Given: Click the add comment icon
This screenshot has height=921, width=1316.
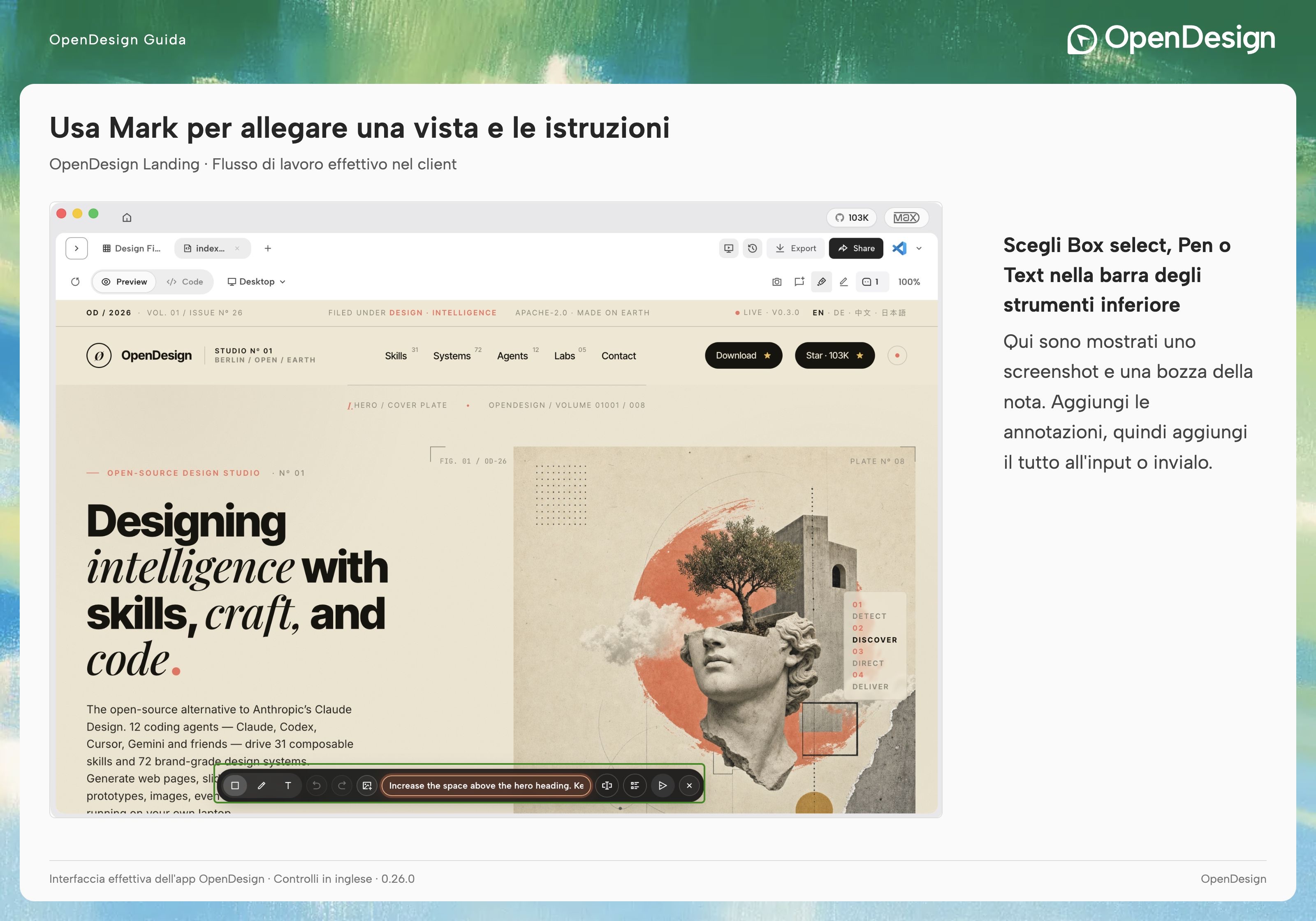Looking at the screenshot, I should [799, 281].
